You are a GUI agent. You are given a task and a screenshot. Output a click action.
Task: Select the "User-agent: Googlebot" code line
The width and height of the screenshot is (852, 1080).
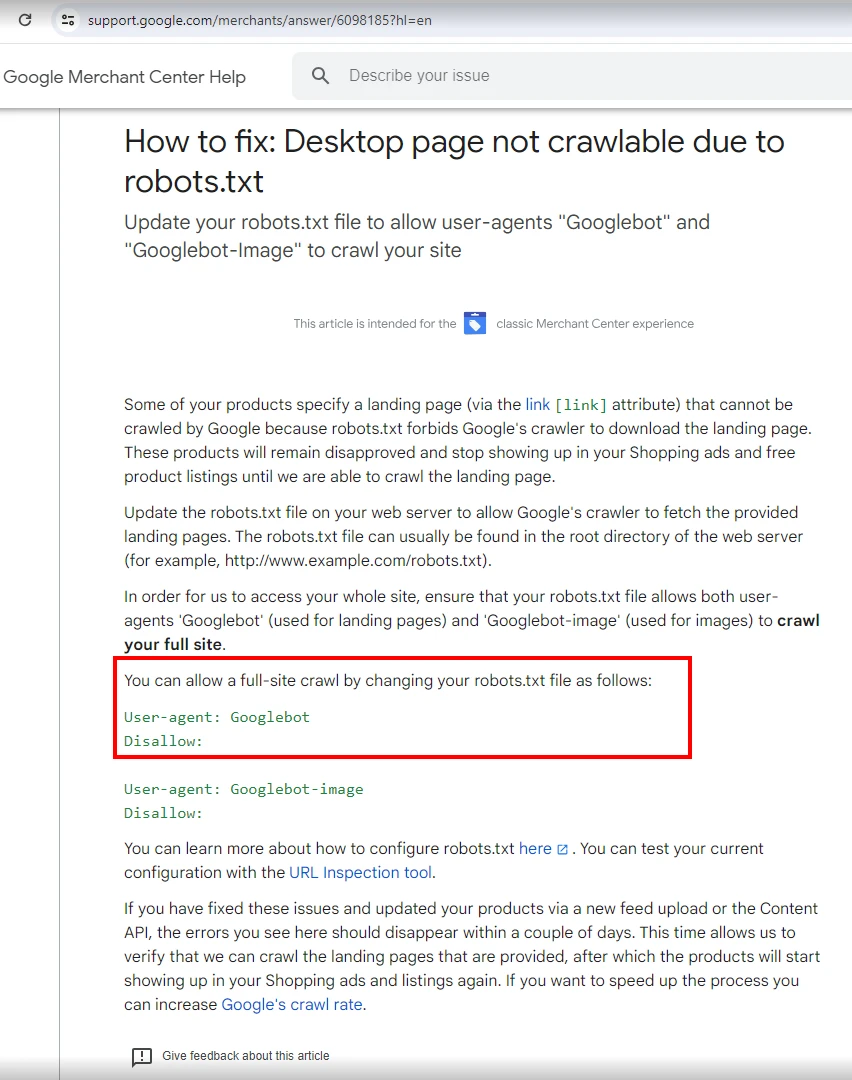point(217,717)
